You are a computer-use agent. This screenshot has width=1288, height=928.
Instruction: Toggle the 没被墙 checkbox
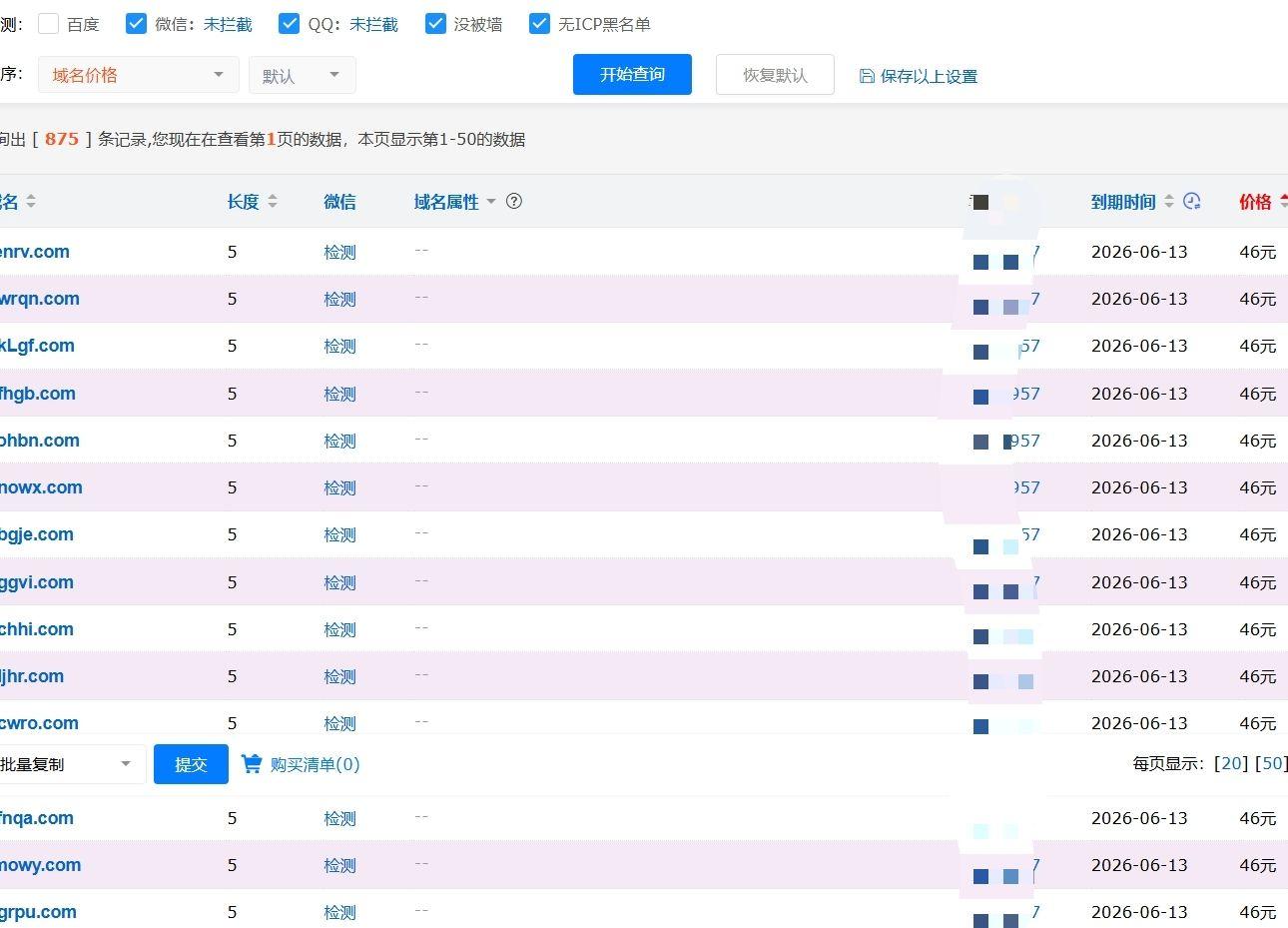435,24
